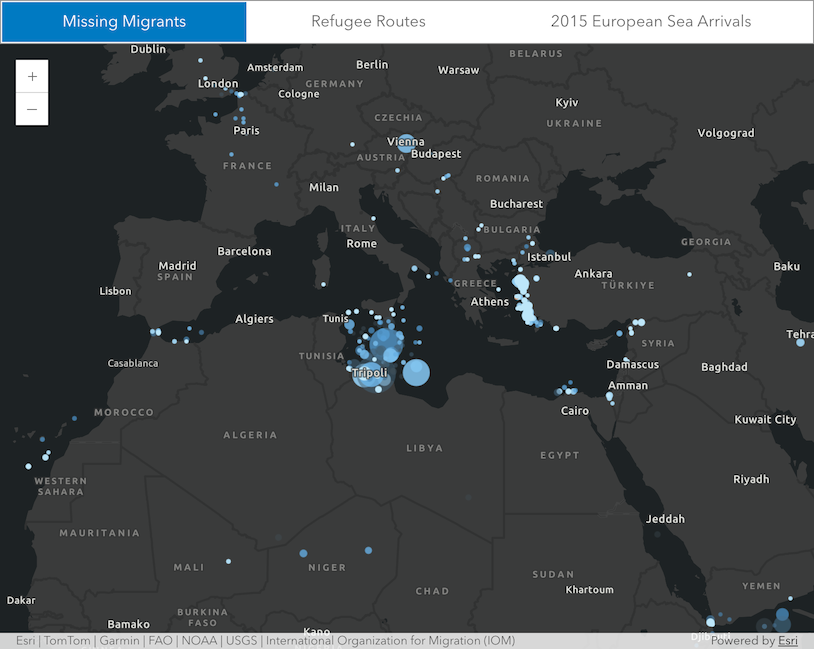Click the marker just west of Amman
Image resolution: width=814 pixels, height=649 pixels.
tap(609, 396)
